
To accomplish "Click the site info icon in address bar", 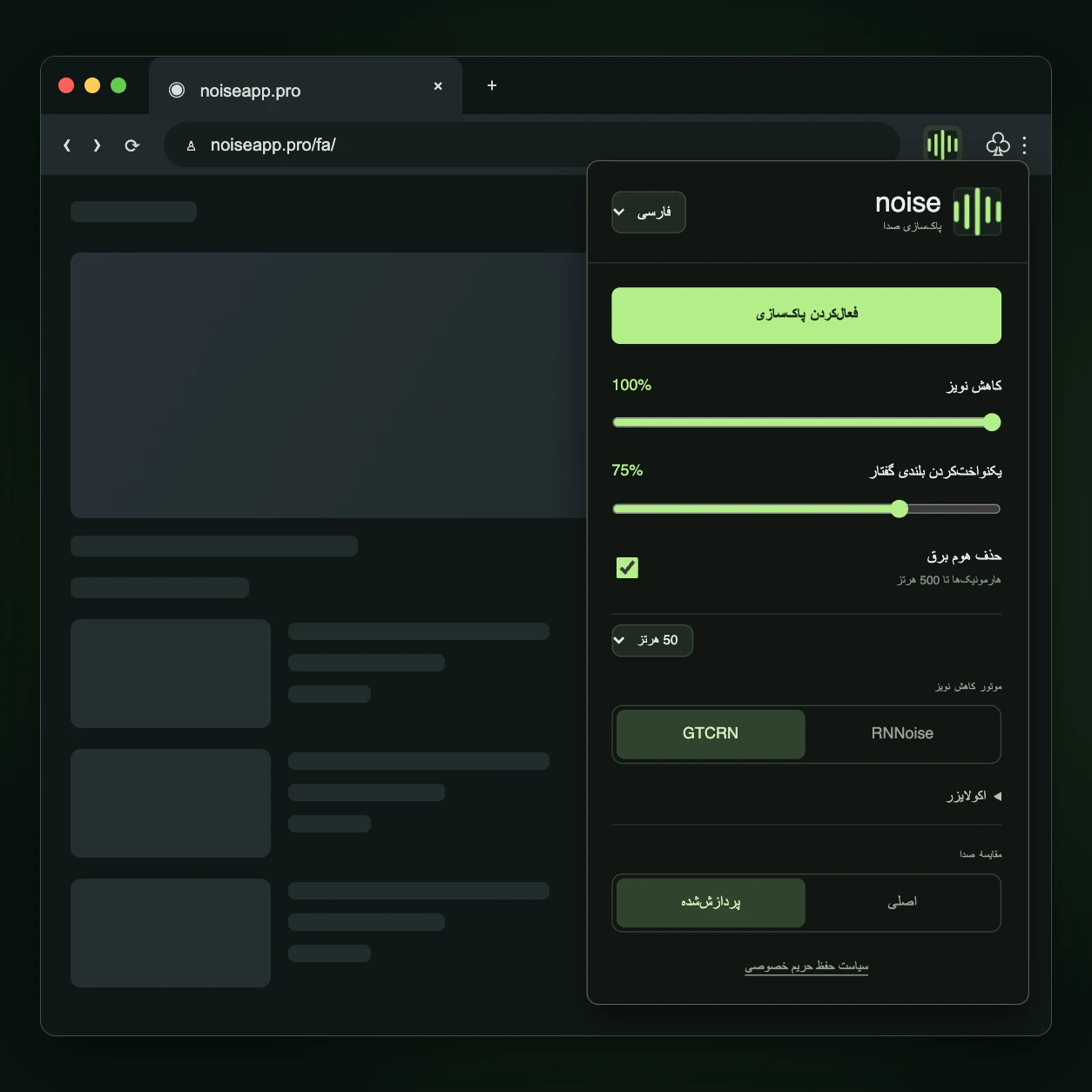I will click(191, 145).
